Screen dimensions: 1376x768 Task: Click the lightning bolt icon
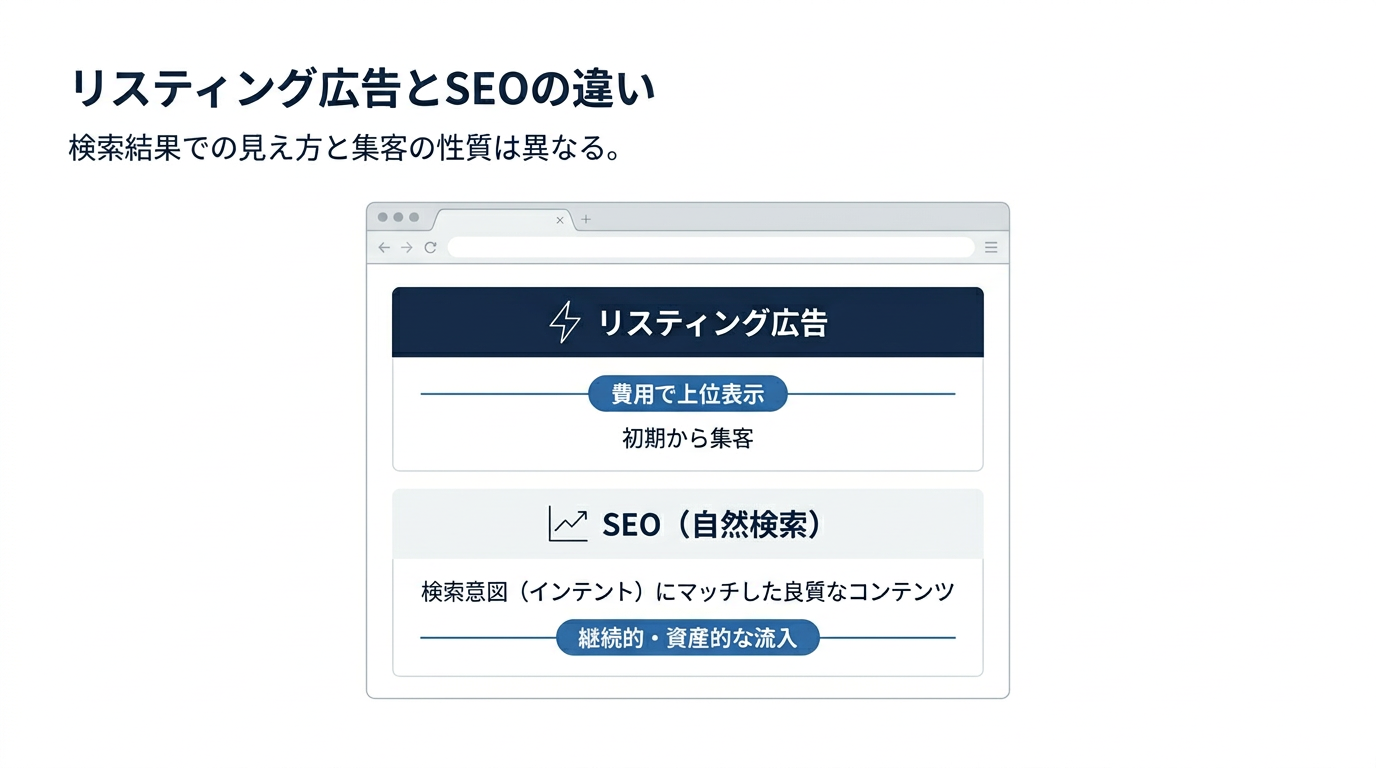pos(565,323)
